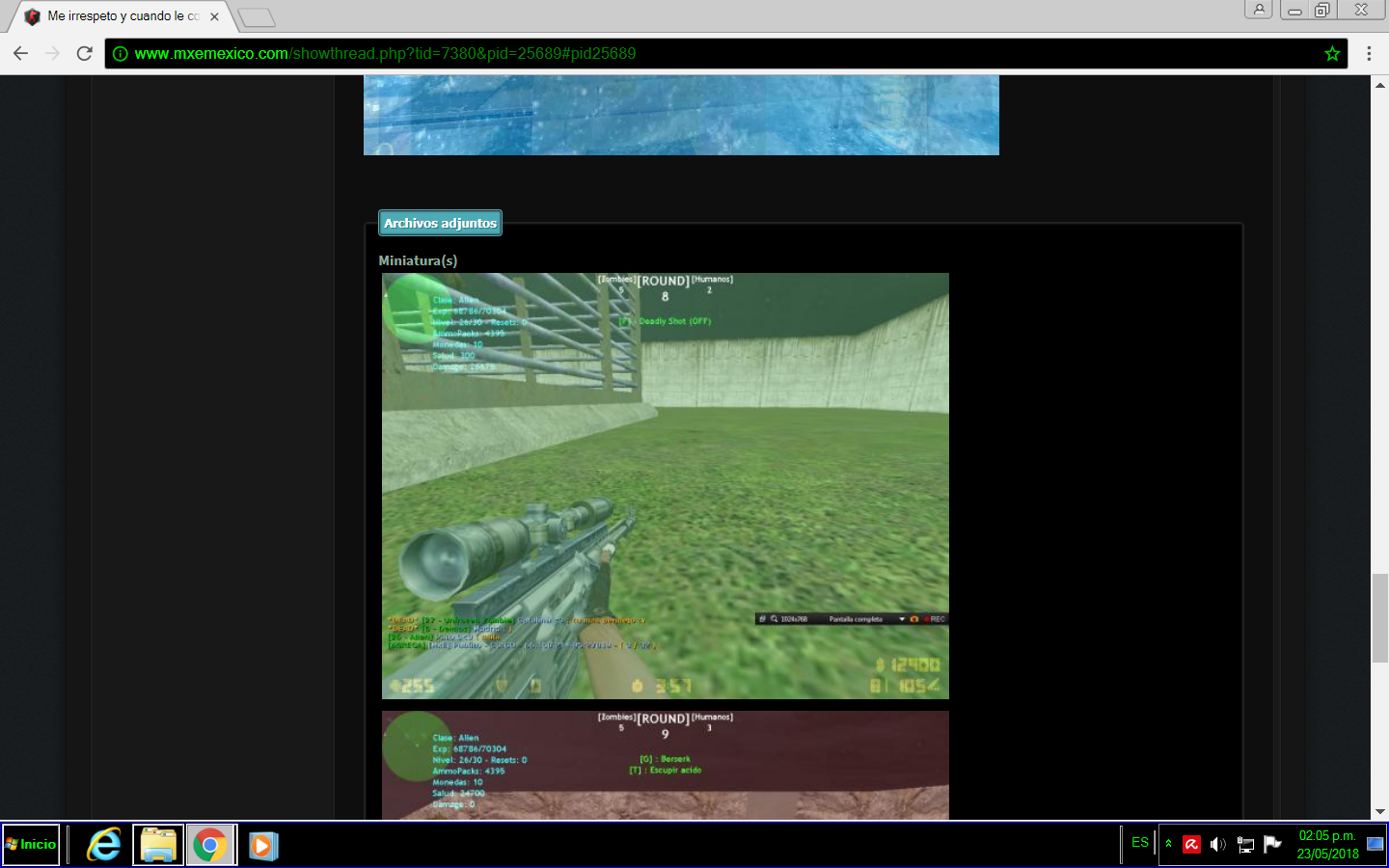Switch to Google Chrome in the taskbar
The image size is (1389, 868).
tap(210, 846)
